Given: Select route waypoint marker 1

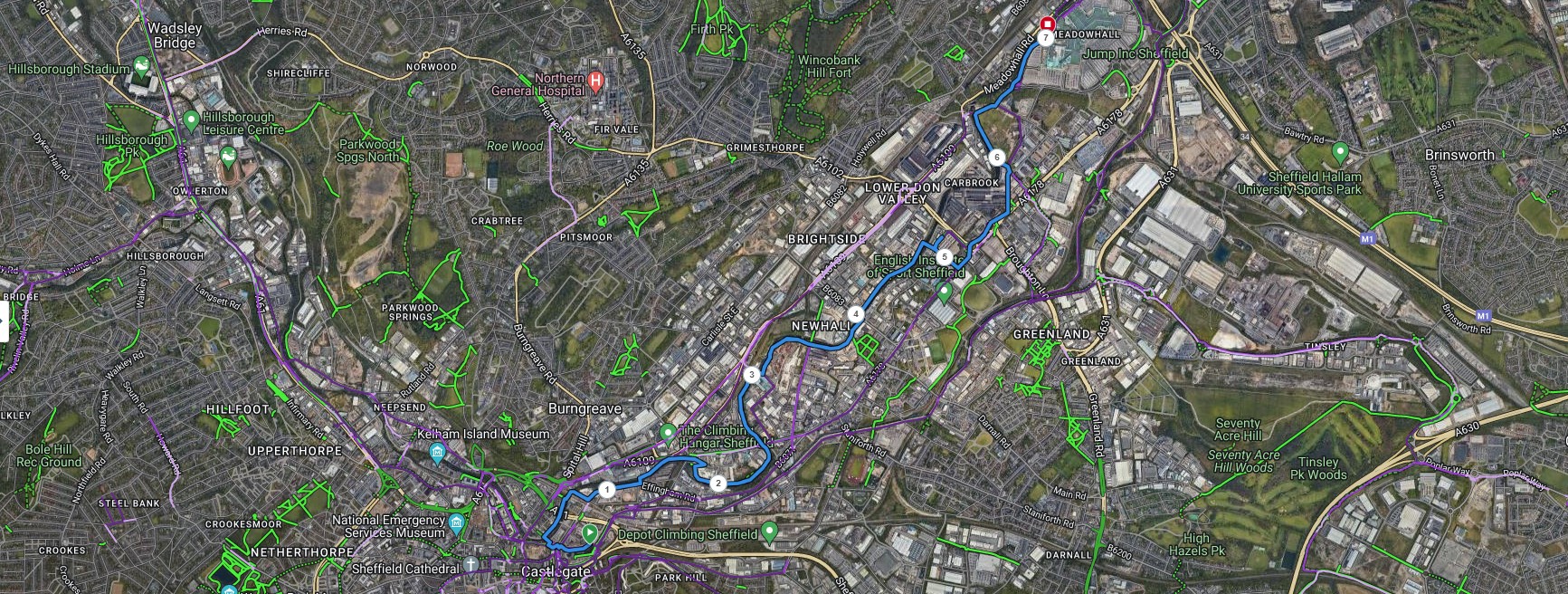Looking at the screenshot, I should pos(606,490).
